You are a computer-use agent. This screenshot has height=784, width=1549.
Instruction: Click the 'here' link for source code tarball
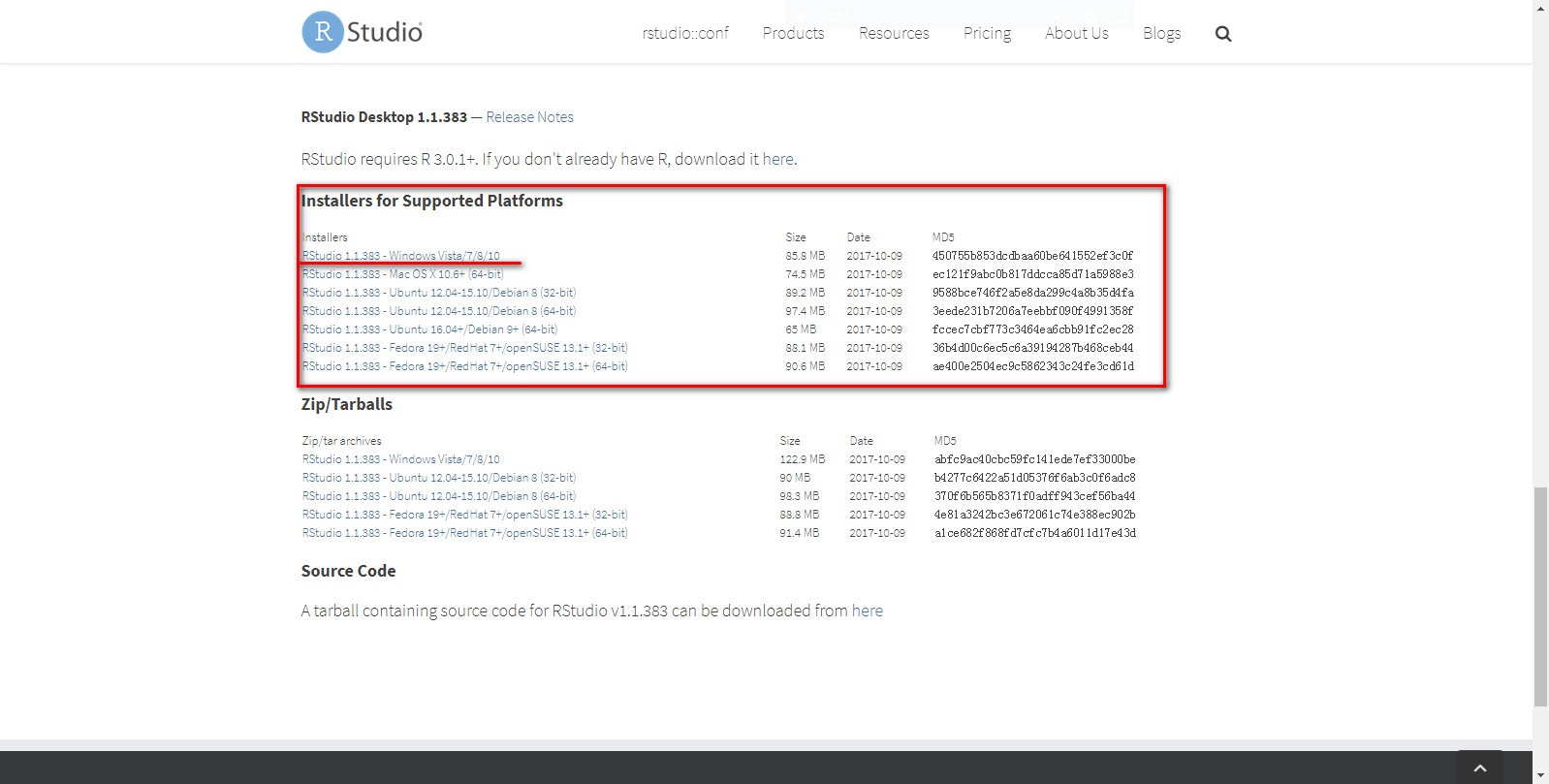coord(868,611)
